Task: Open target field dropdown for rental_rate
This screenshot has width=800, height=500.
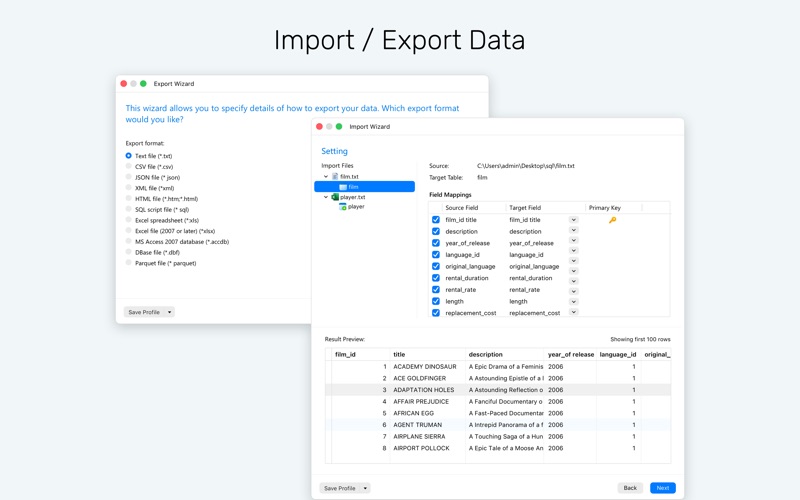Action: point(573,281)
